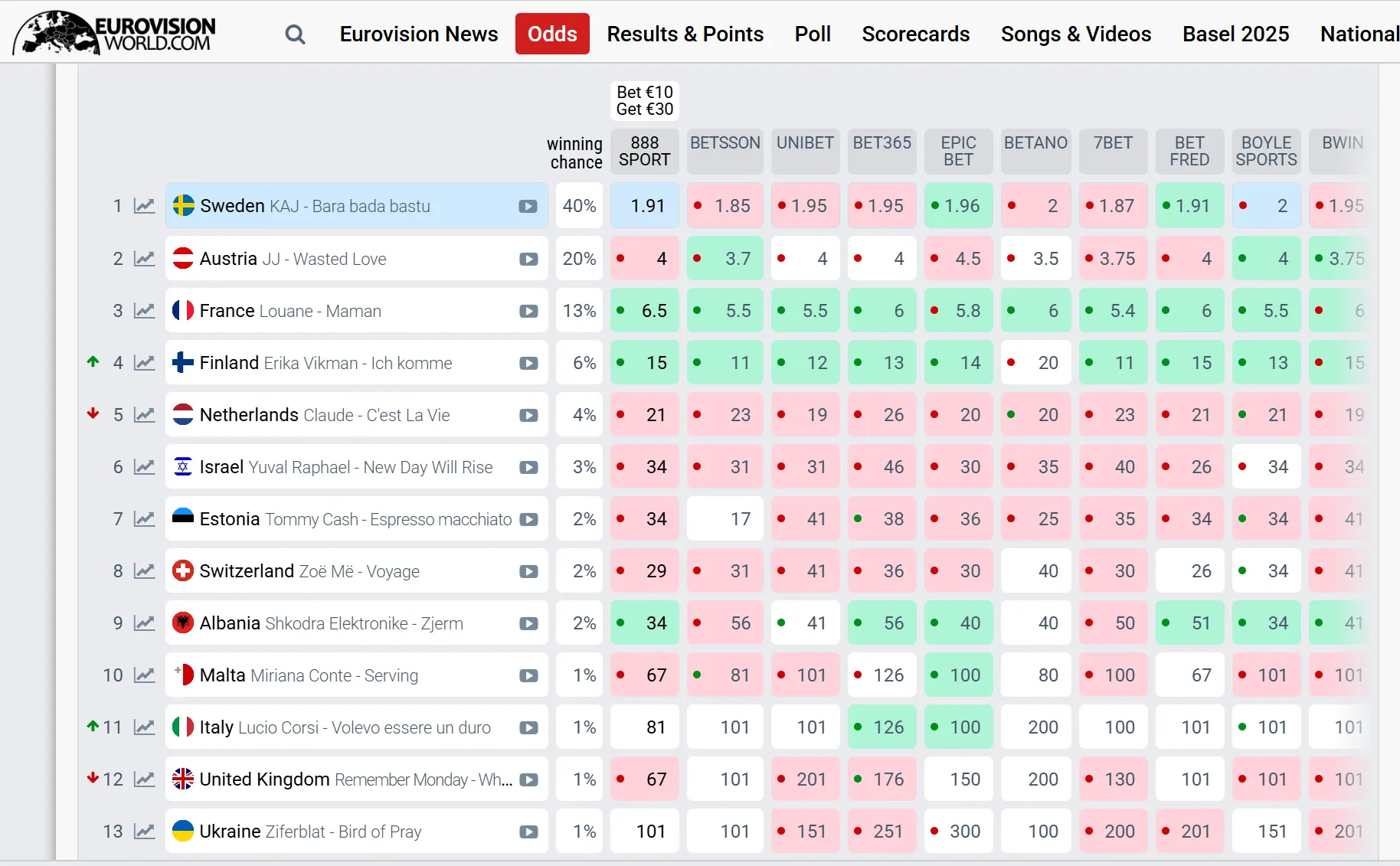This screenshot has width=1400, height=866.
Task: Click Sweden's 1.96 Epic Bet odds
Action: 958,206
